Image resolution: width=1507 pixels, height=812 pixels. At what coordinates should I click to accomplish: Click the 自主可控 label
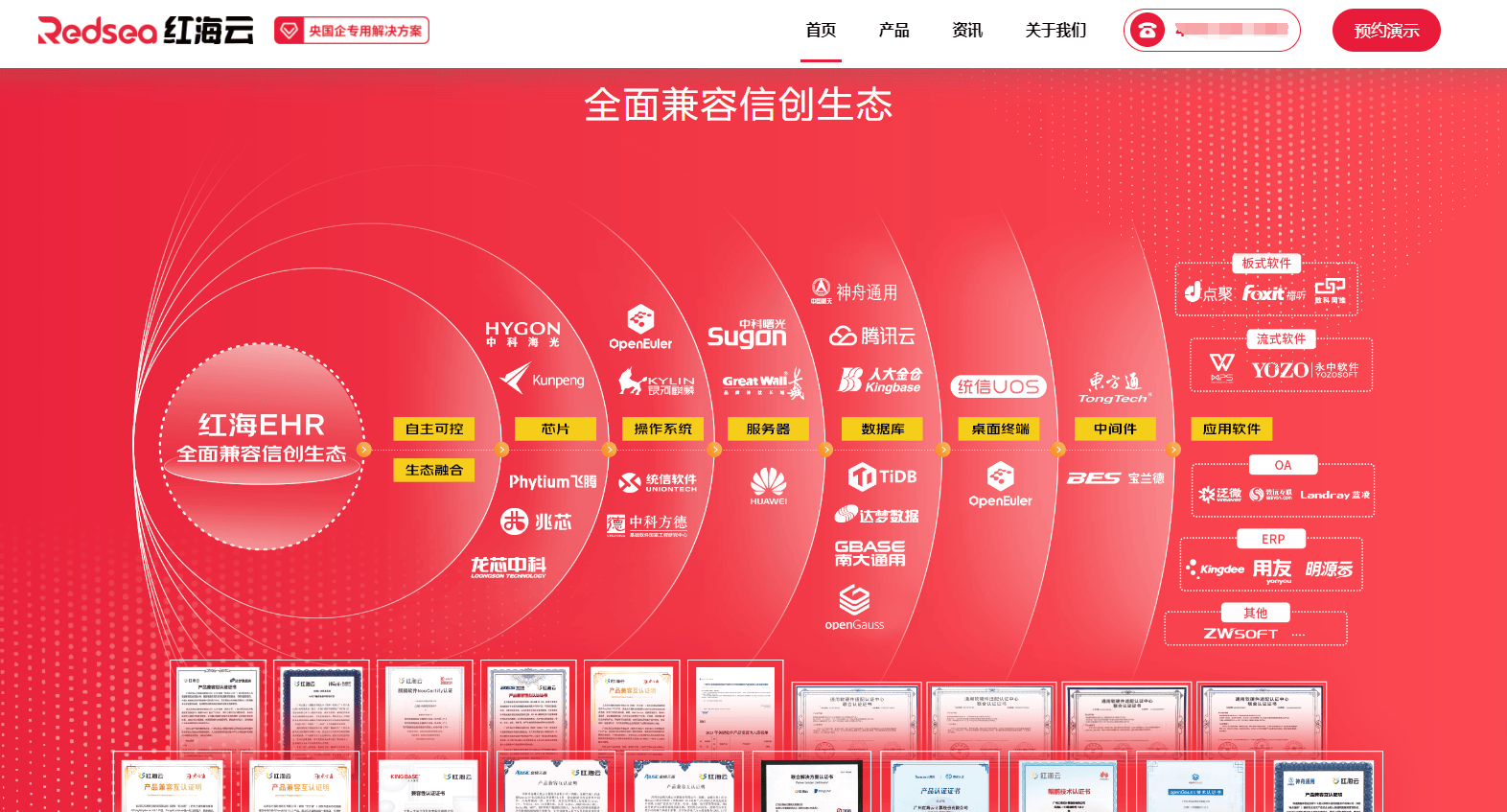[434, 429]
